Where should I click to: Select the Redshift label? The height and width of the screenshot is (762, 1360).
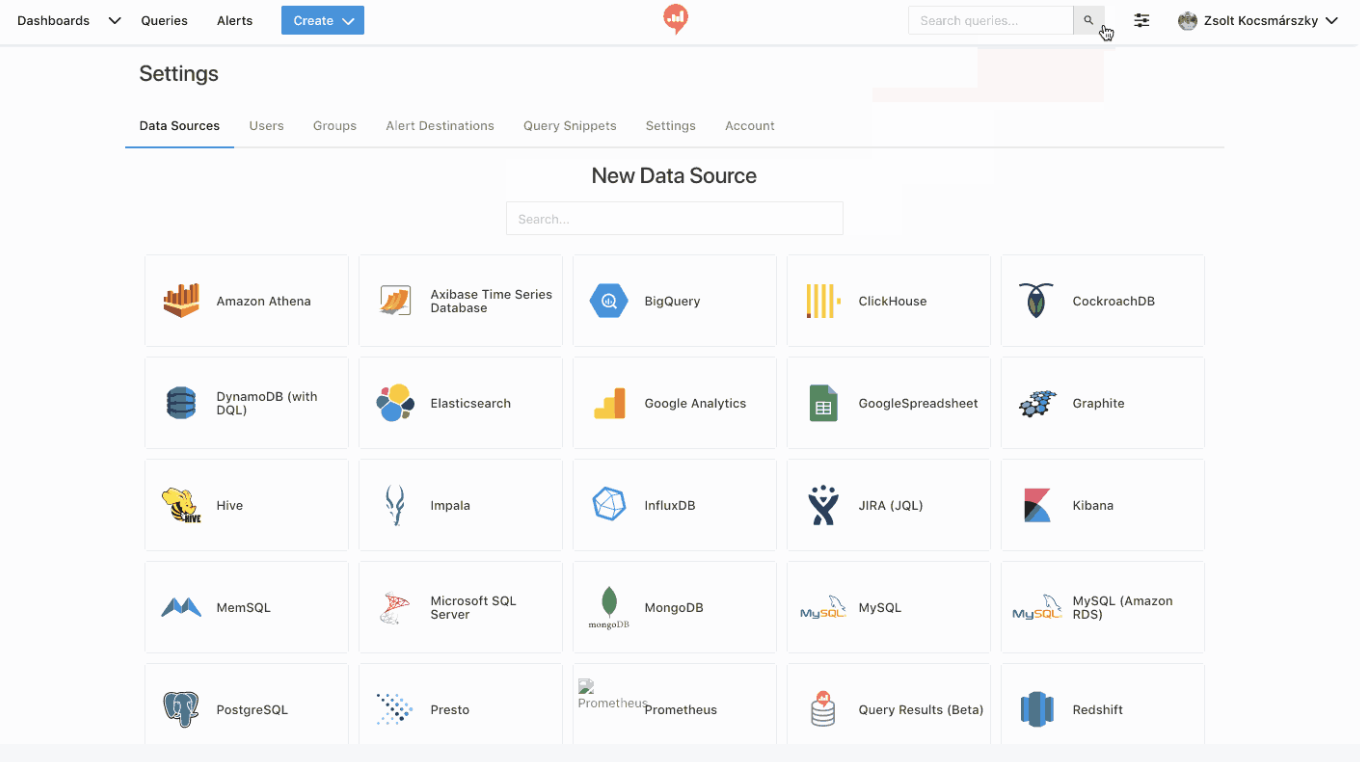1097,709
